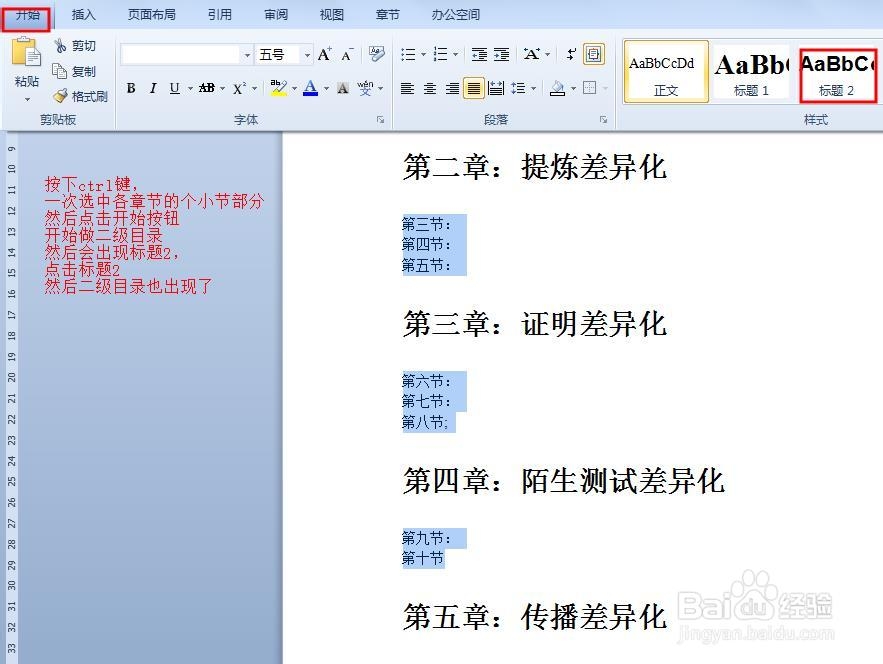Copy selected text using 复制
This screenshot has width=883, height=664.
point(75,70)
